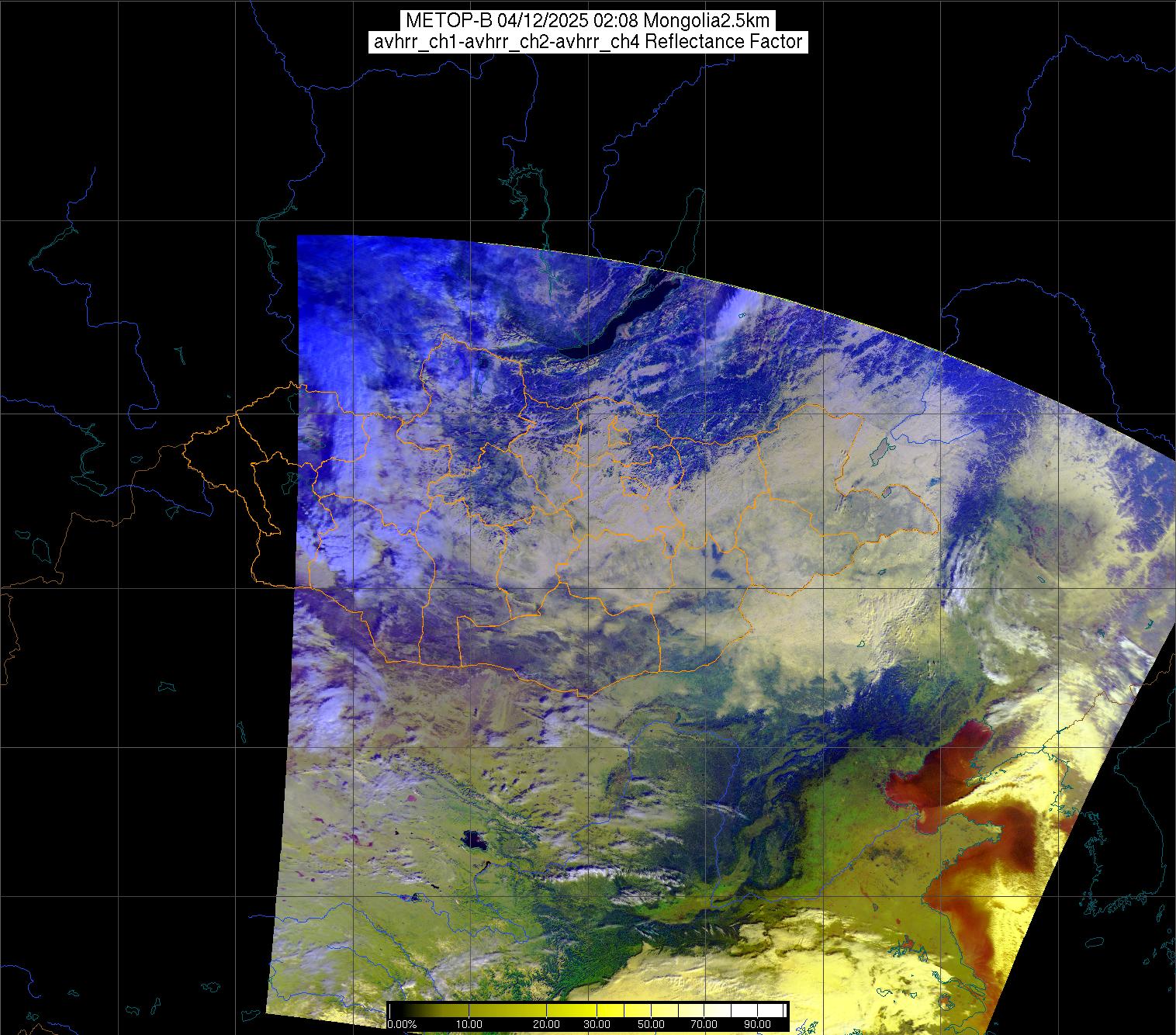The height and width of the screenshot is (1035, 1176).
Task: Select the avhrr channel Reflectance Factor caption
Action: coord(588,42)
